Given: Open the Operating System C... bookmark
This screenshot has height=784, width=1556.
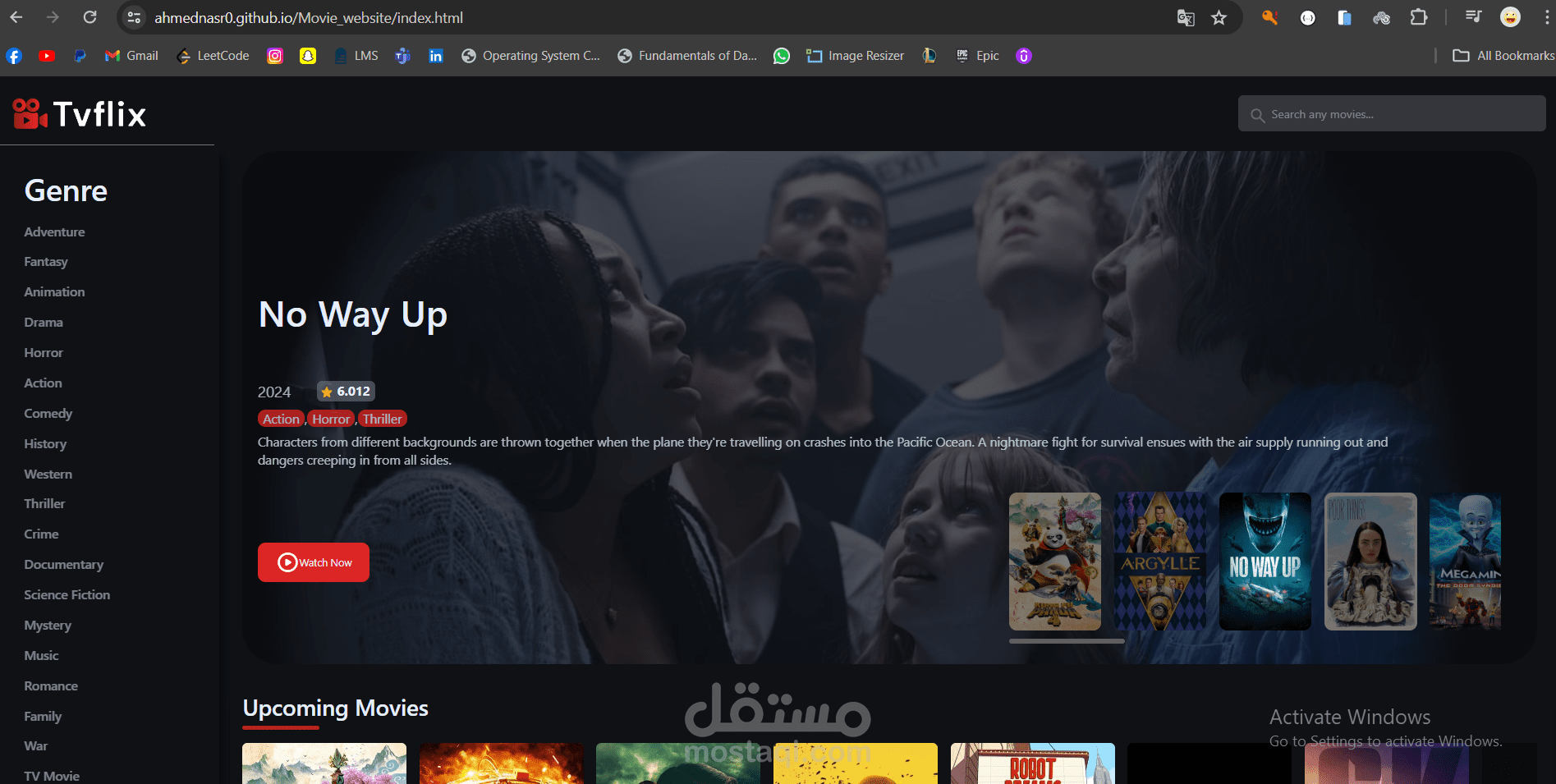Looking at the screenshot, I should coord(530,56).
